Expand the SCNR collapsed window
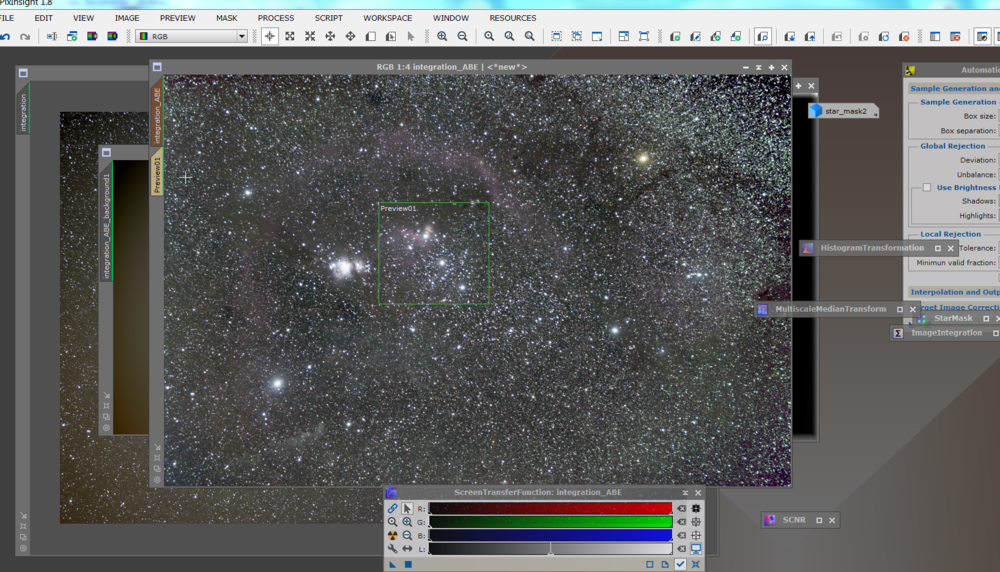1000x572 pixels. (819, 520)
